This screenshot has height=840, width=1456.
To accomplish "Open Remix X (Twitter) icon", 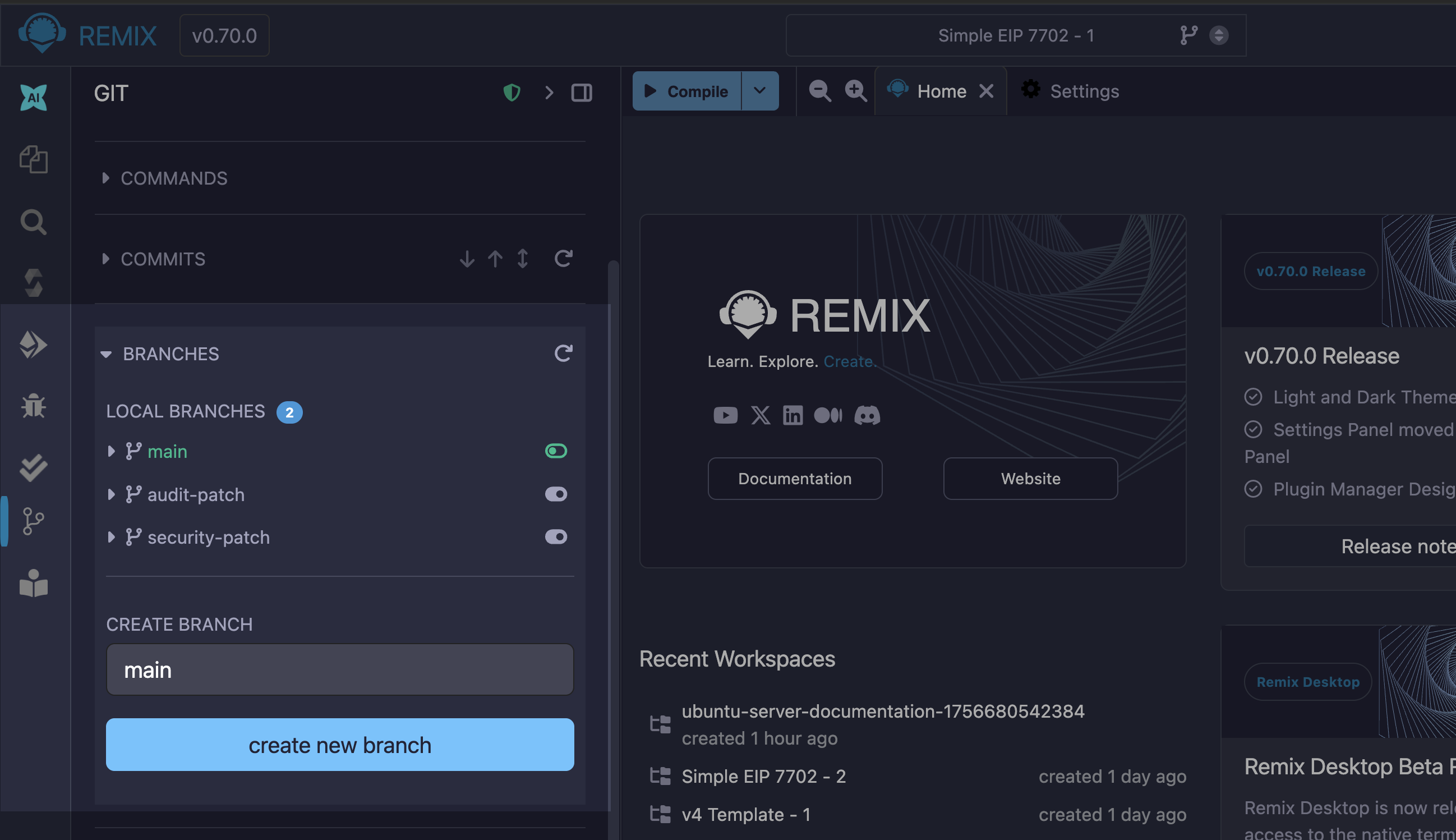I will click(761, 415).
